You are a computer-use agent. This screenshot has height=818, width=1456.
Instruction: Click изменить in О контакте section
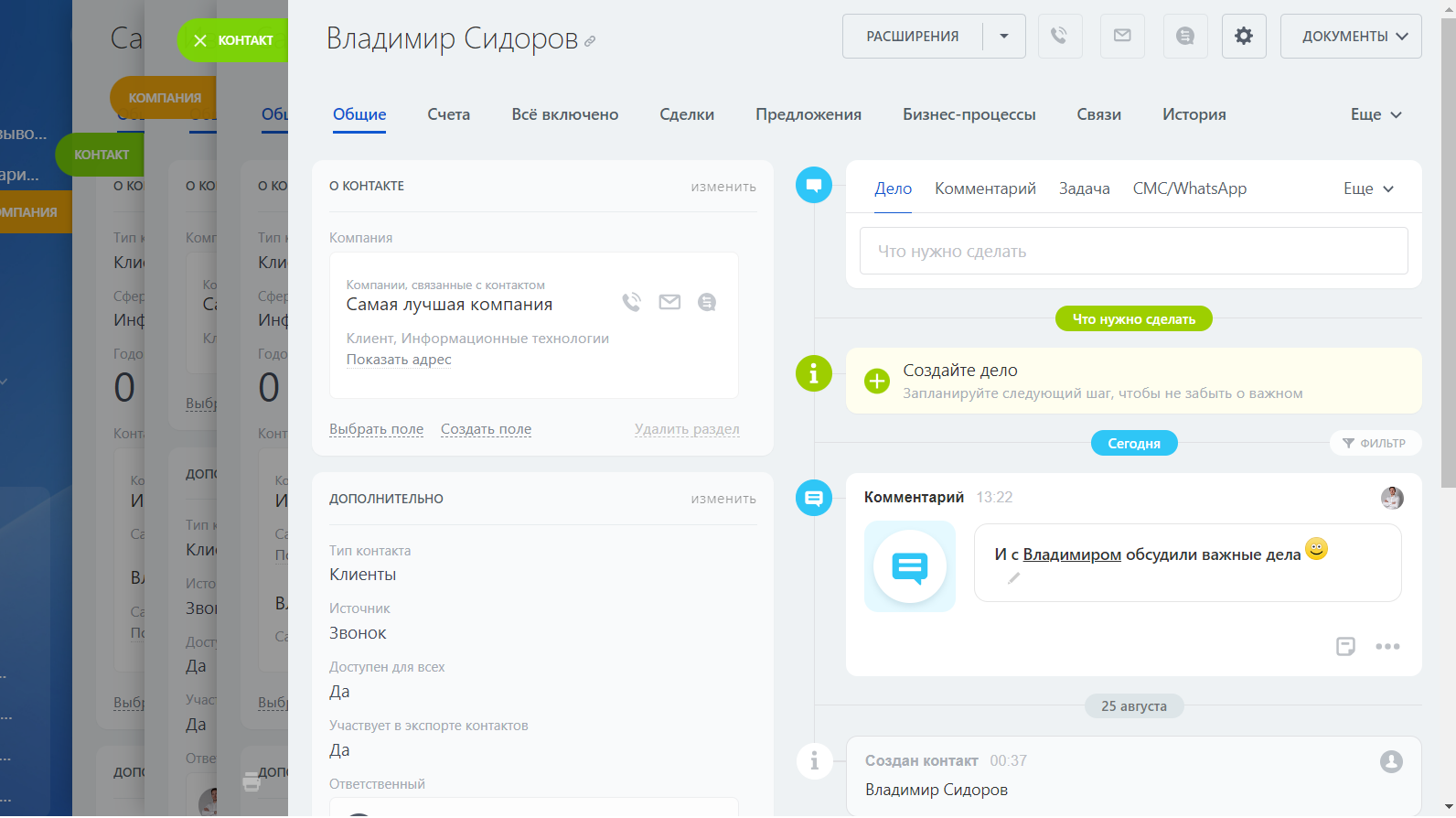723,187
